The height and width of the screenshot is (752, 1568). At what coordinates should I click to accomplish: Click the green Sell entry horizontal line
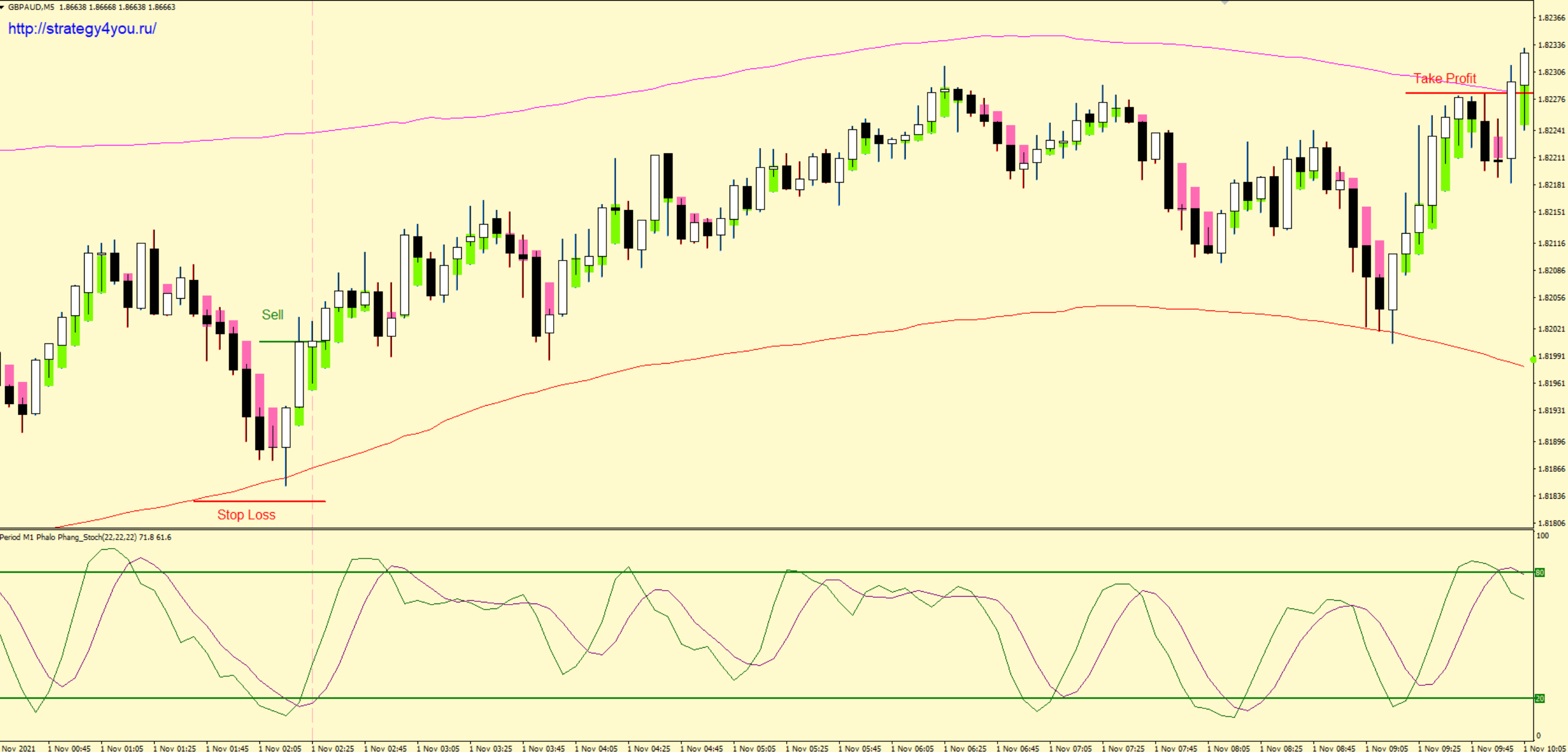click(277, 341)
